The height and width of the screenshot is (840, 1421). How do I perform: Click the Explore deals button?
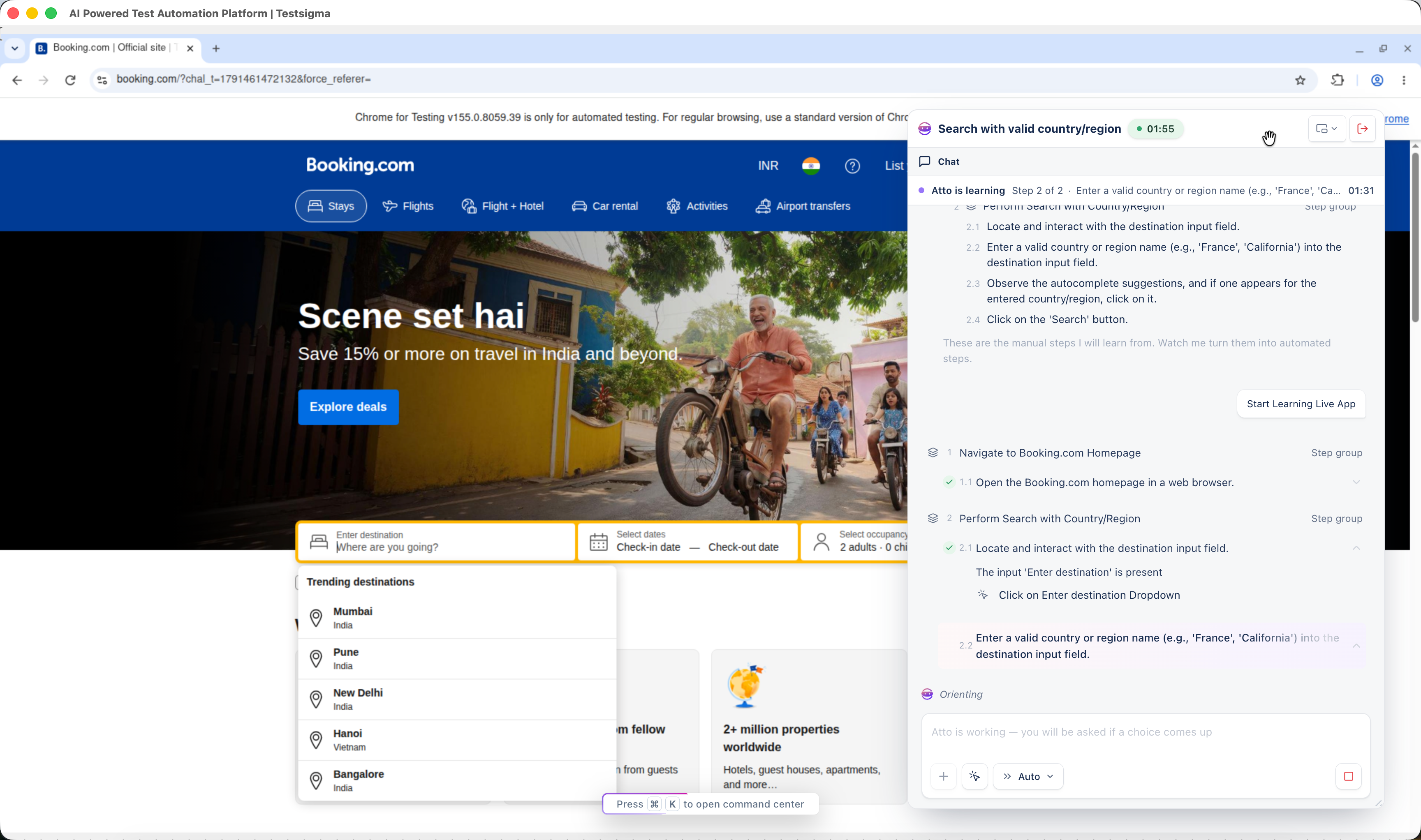pos(348,407)
